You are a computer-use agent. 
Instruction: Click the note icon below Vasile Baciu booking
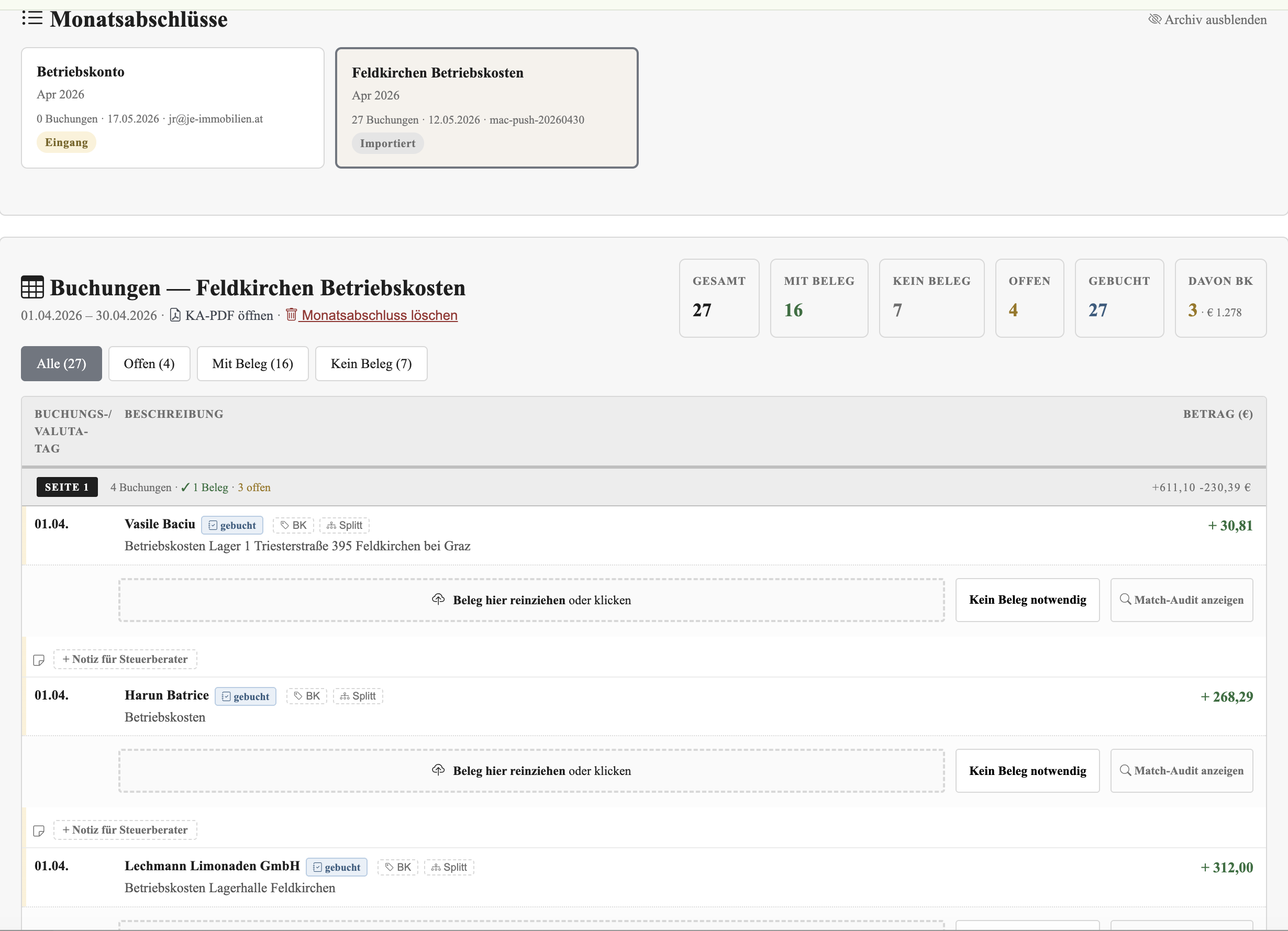point(39,660)
